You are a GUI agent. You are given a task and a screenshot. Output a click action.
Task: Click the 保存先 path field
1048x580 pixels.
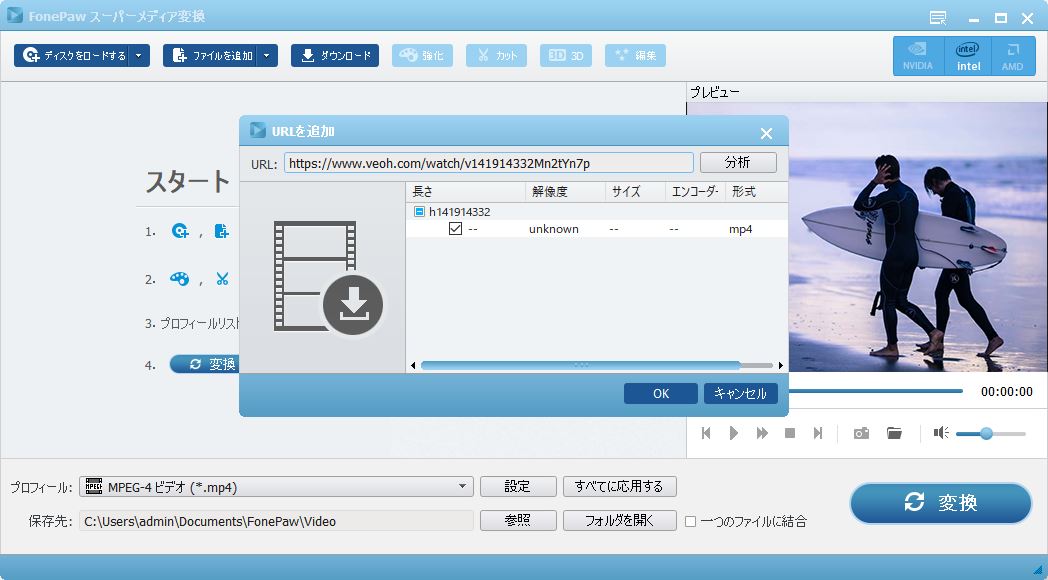click(x=276, y=521)
